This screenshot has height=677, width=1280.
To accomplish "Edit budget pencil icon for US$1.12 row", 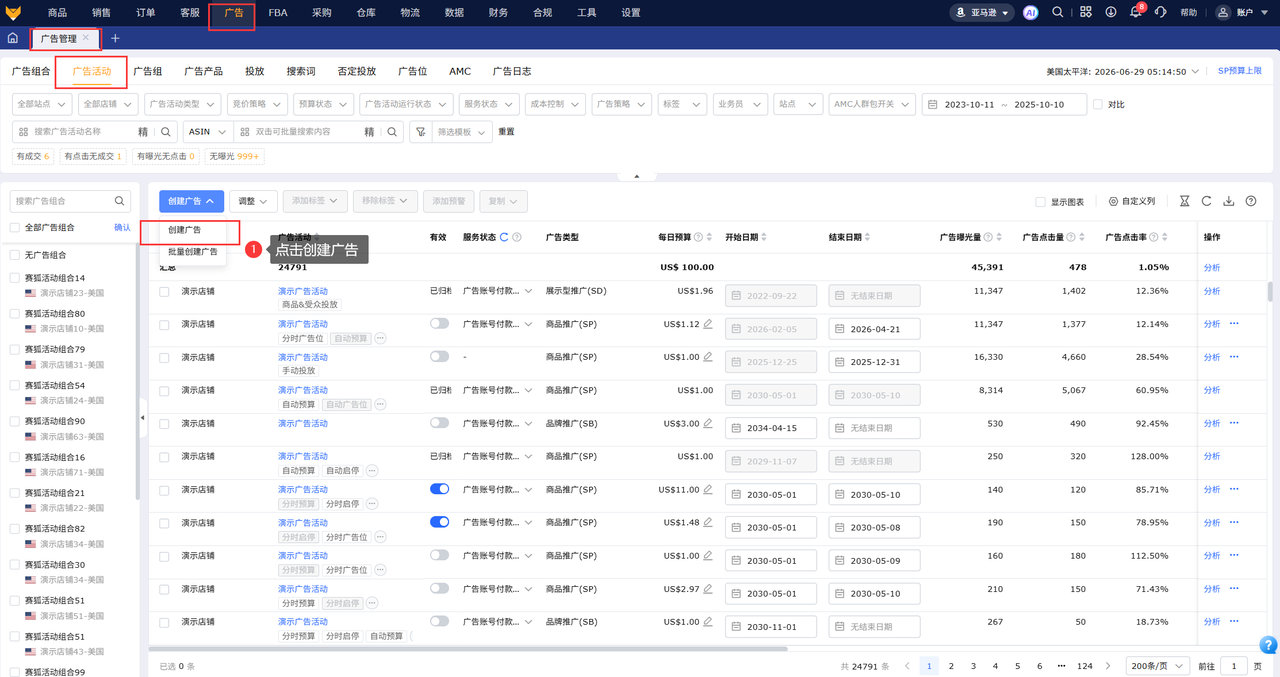I will pyautogui.click(x=708, y=324).
